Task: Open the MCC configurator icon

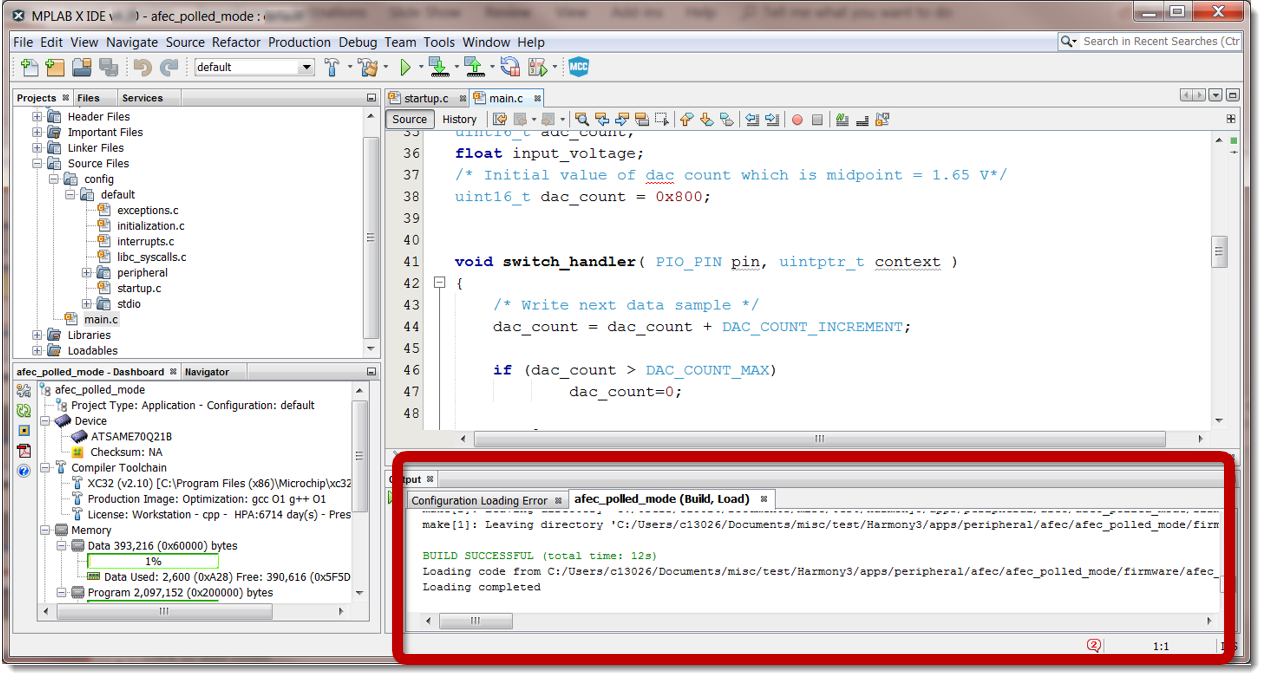Action: 579,67
